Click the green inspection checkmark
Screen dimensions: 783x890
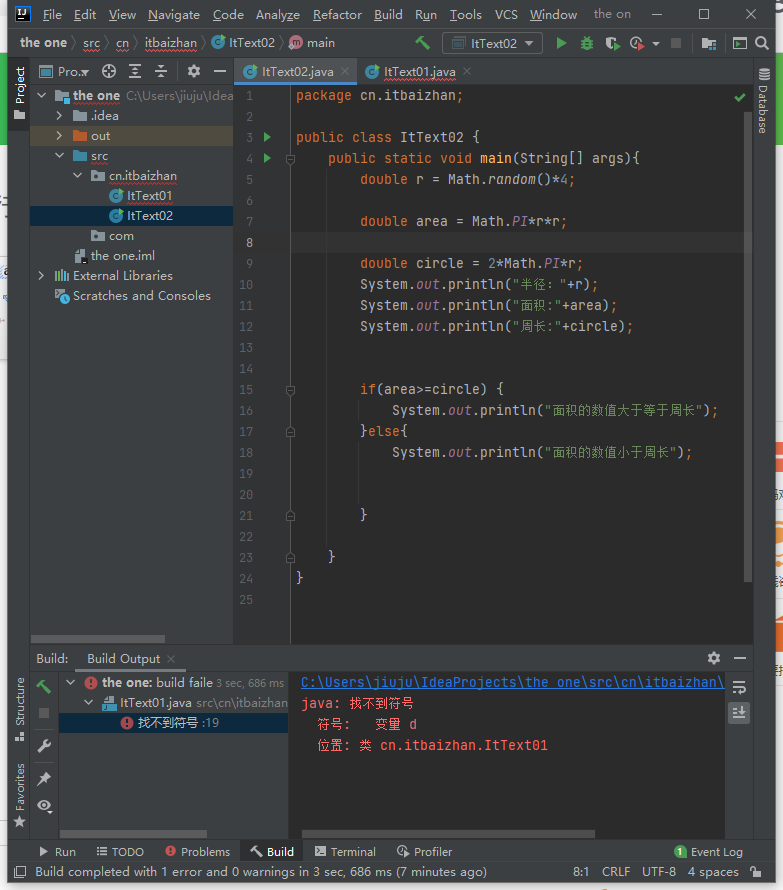(739, 98)
